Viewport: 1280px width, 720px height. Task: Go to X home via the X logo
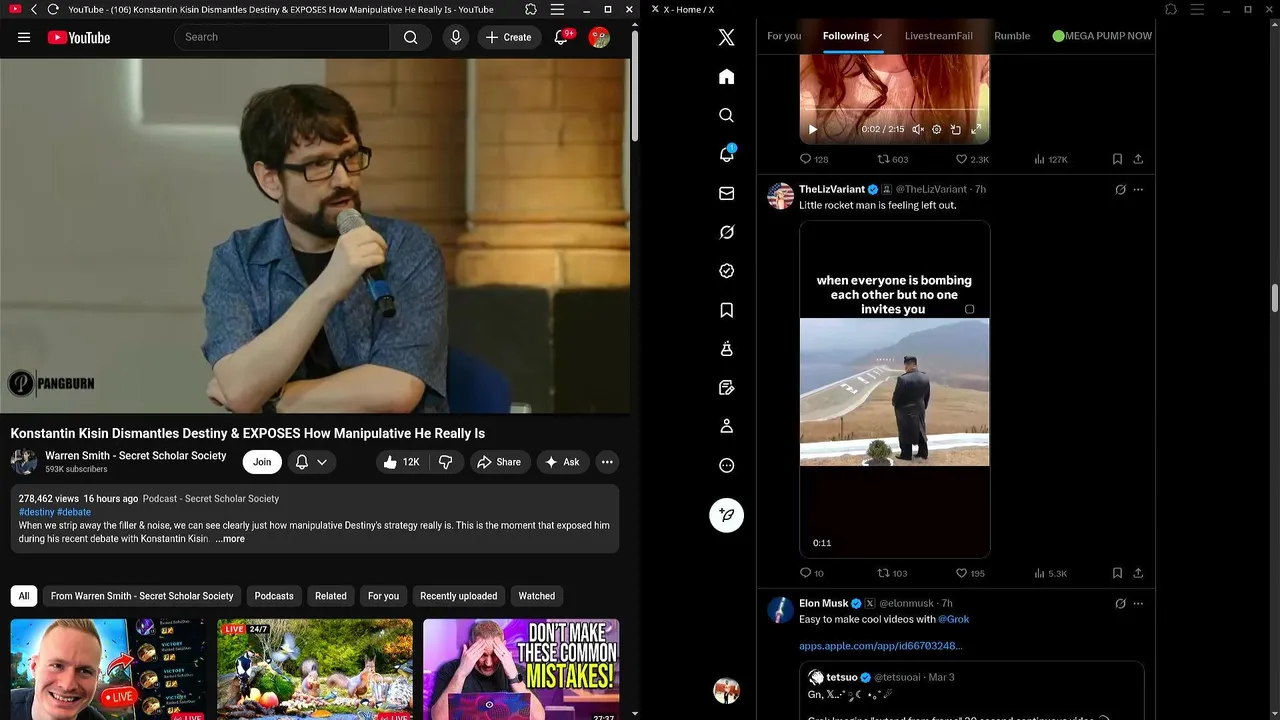tap(727, 38)
